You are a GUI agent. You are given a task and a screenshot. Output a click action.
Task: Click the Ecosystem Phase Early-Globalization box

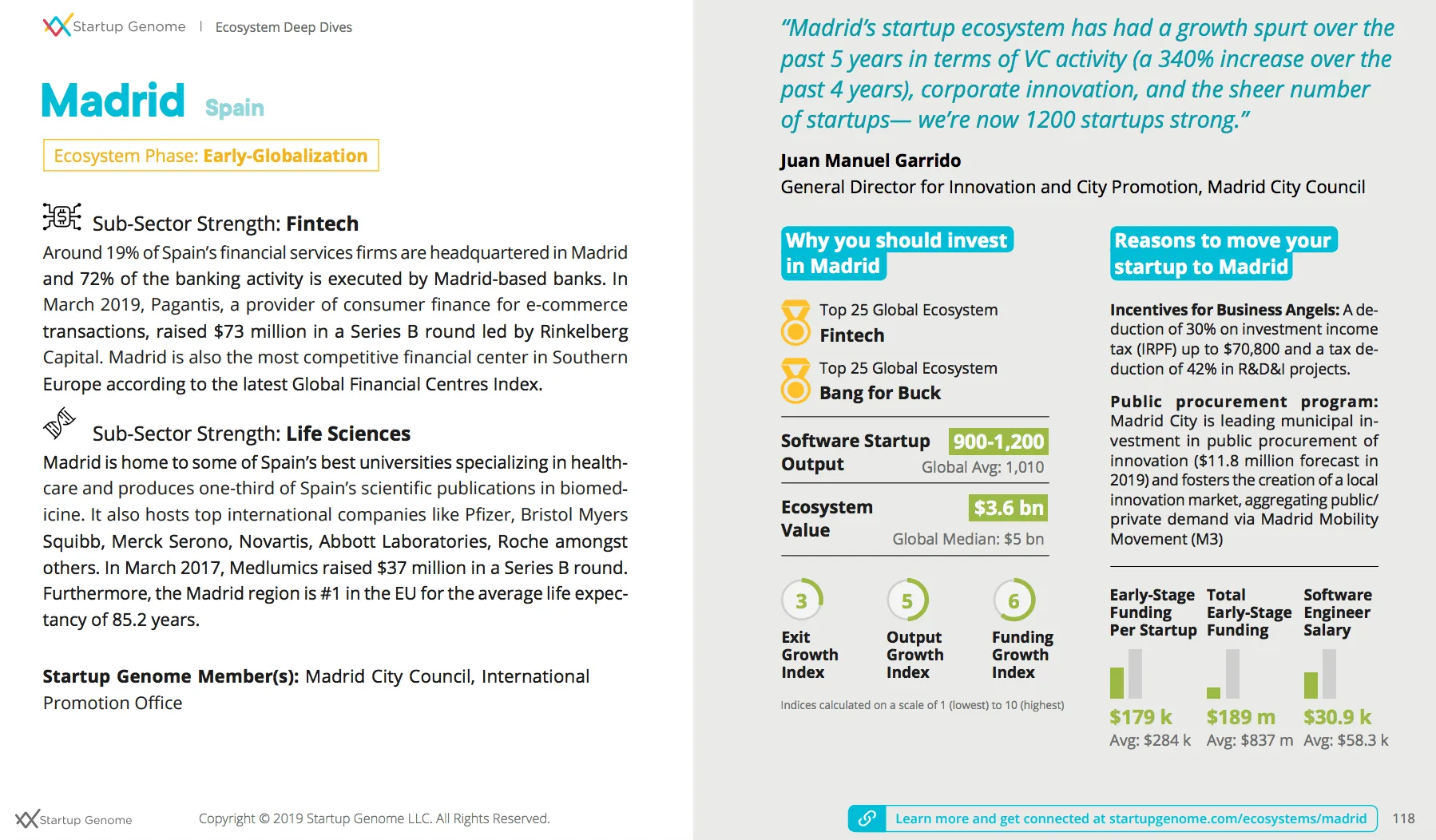coord(211,156)
